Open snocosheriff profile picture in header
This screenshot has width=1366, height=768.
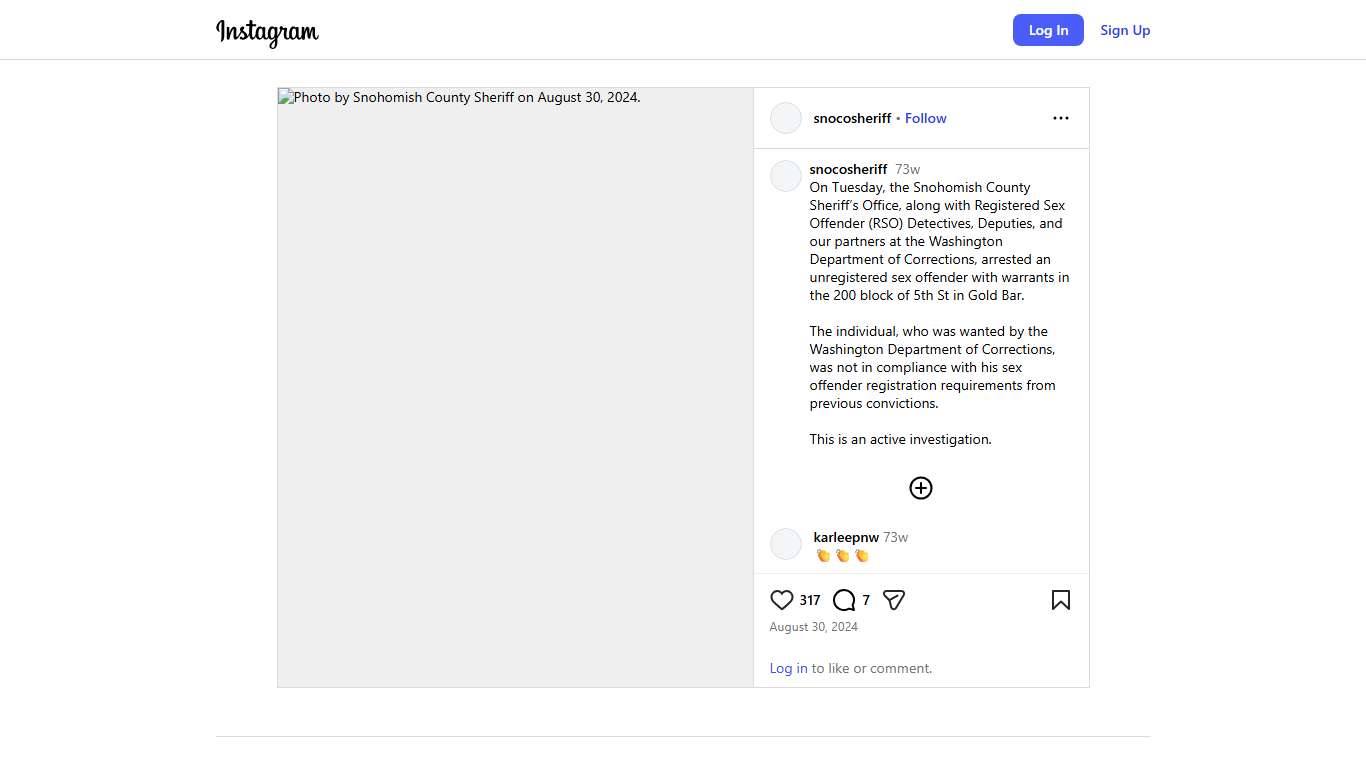point(786,118)
